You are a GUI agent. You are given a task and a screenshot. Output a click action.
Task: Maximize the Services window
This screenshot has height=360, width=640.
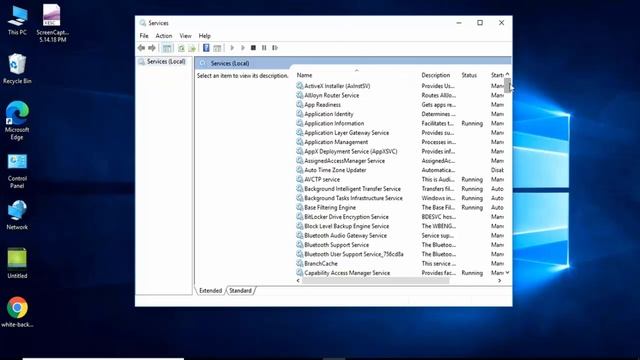(480, 23)
